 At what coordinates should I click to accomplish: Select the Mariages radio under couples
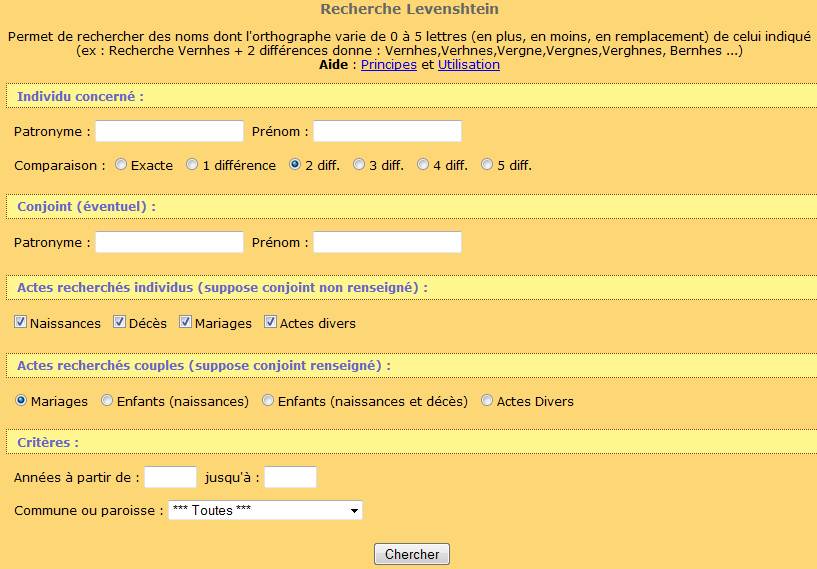(21, 400)
